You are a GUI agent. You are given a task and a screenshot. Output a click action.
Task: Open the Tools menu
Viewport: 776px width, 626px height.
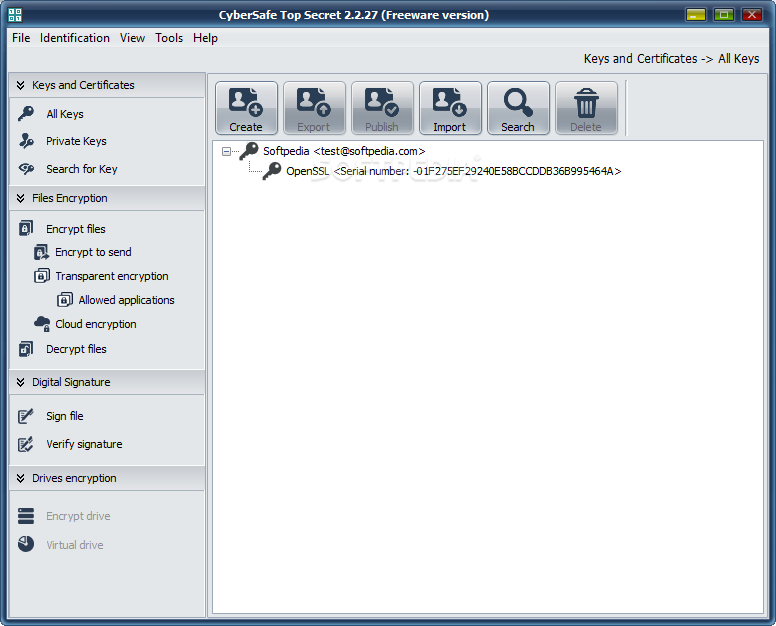pyautogui.click(x=169, y=38)
